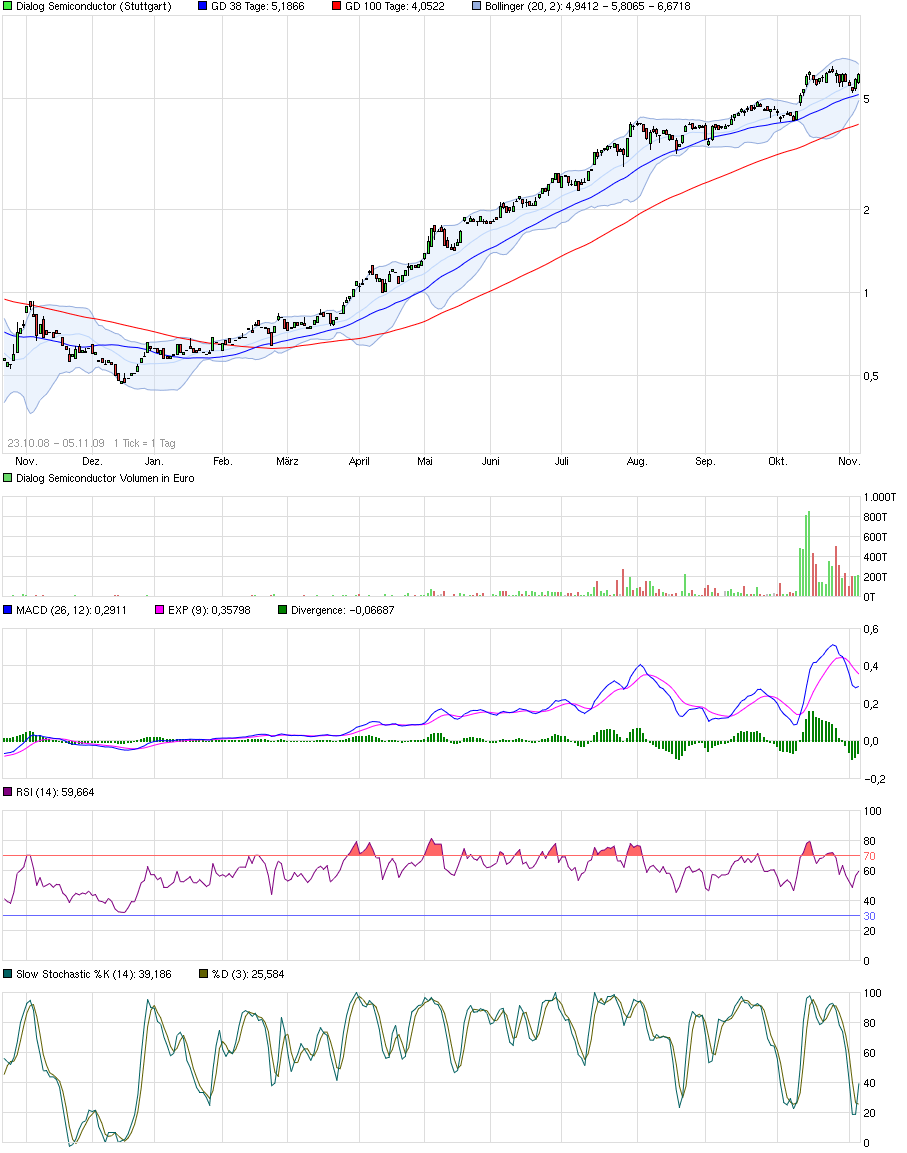This screenshot has width=907, height=1153.
Task: Click the red 70 RSI threshold label
Action: click(869, 856)
